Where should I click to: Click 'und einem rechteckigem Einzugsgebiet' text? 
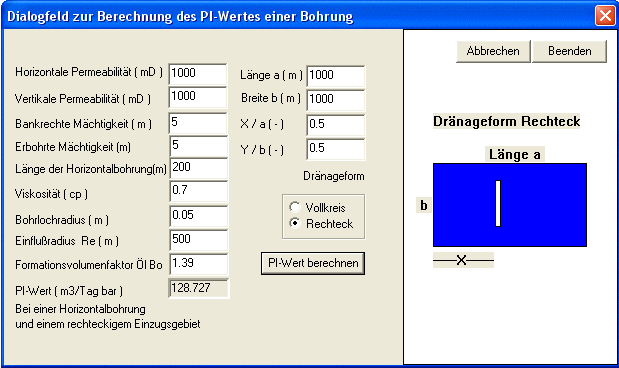(108, 324)
